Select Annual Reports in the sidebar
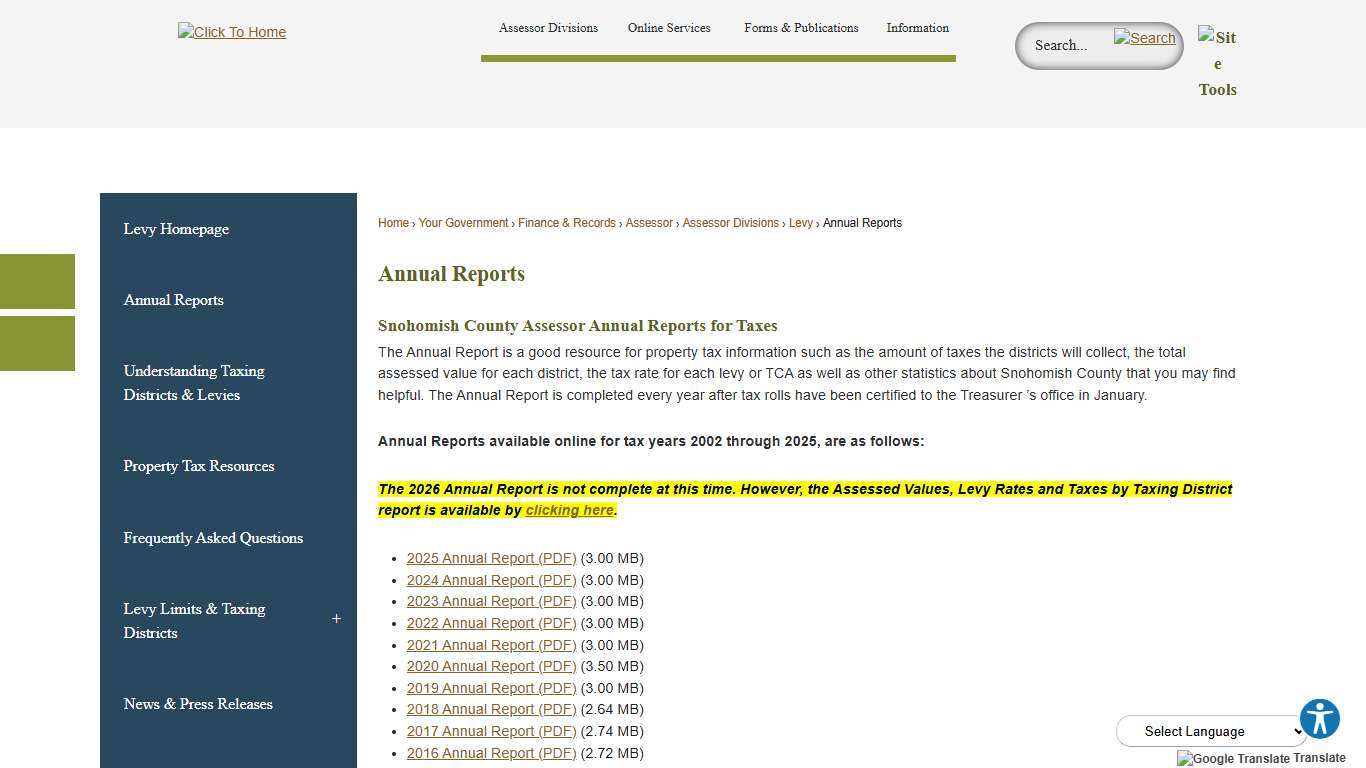1366x768 pixels. [173, 300]
